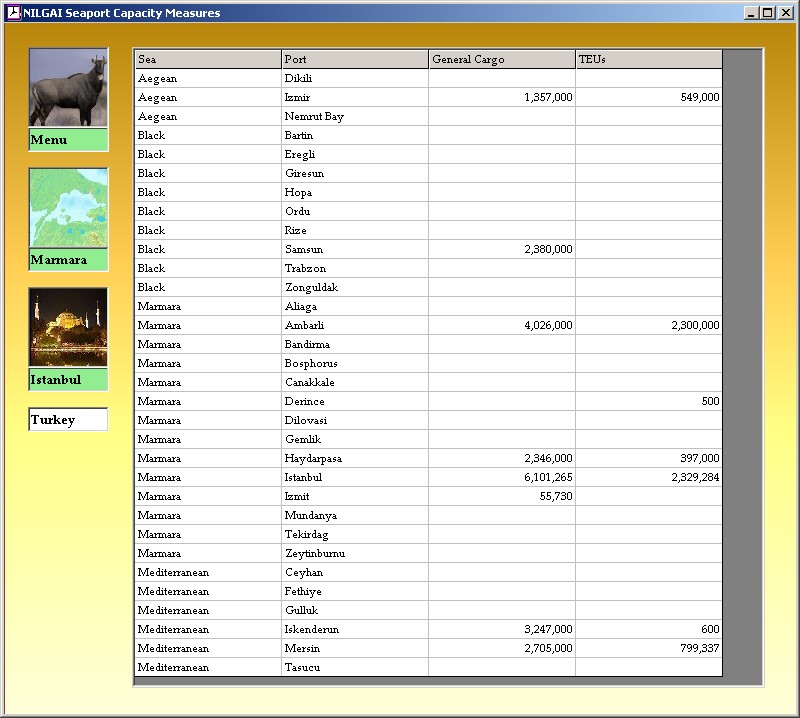The image size is (800, 718).
Task: Click Istanbul TEUs value 2,329,284
Action: click(x=648, y=477)
